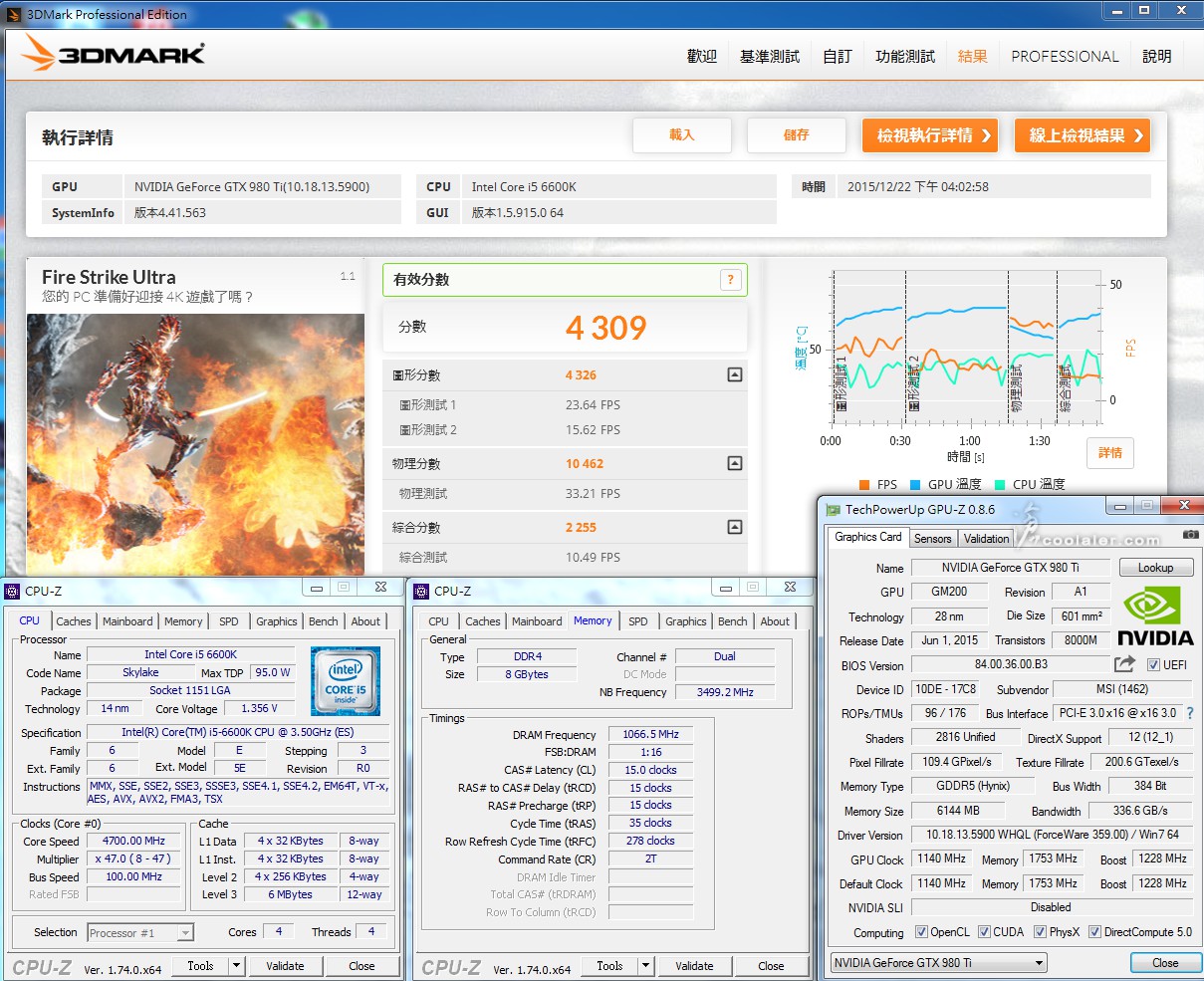
Task: Open SPD tab in left CPU-Z window
Action: click(x=229, y=621)
